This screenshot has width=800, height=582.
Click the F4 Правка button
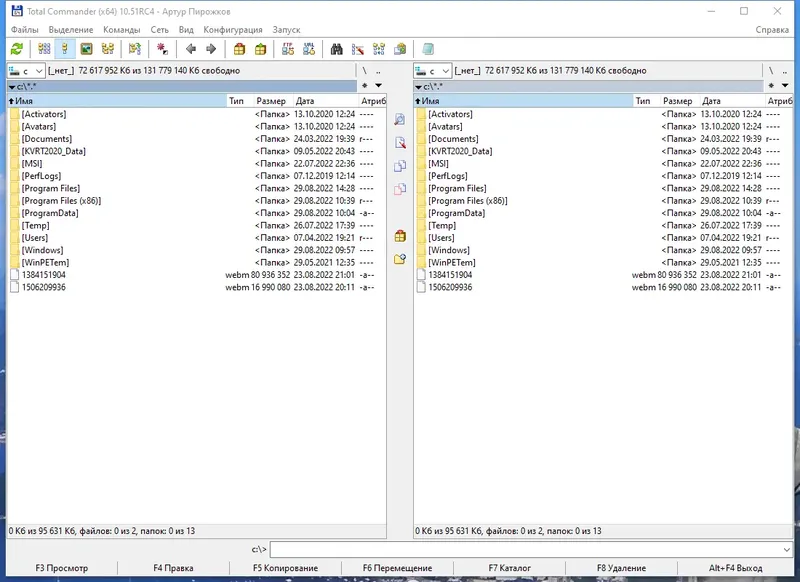pyautogui.click(x=173, y=568)
